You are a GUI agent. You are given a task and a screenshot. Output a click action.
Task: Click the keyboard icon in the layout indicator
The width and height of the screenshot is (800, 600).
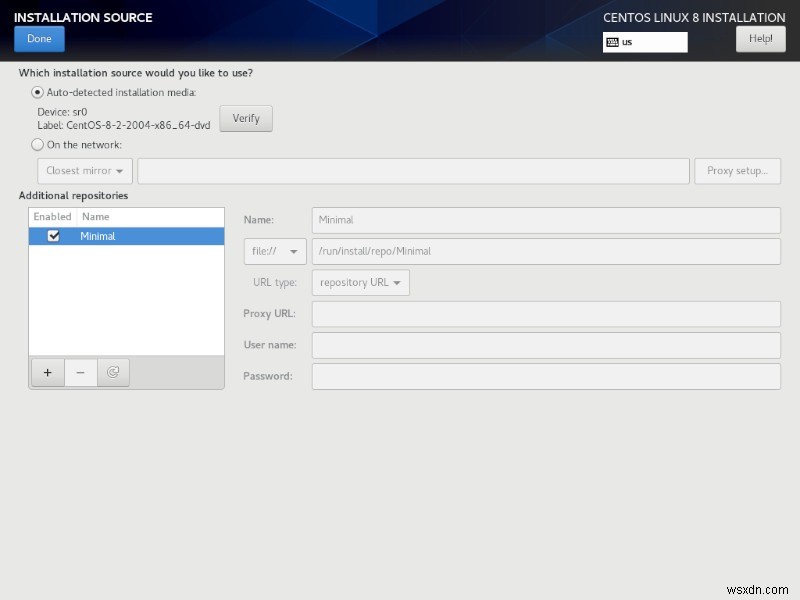tap(613, 42)
